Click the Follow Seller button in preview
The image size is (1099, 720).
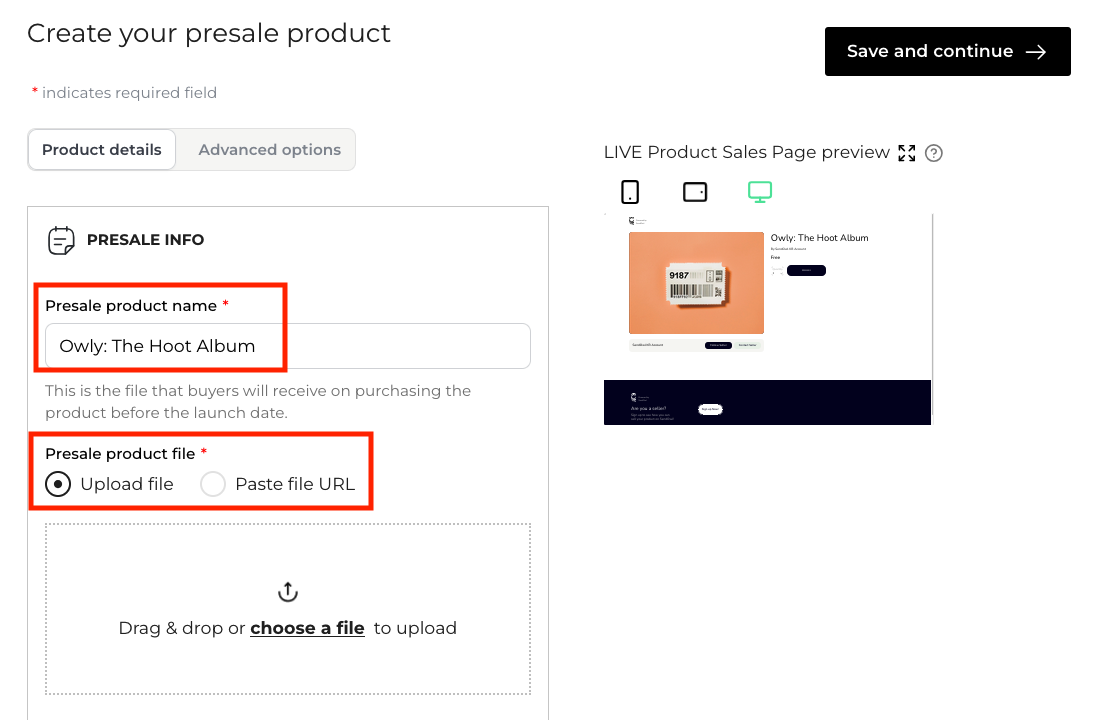tap(718, 345)
